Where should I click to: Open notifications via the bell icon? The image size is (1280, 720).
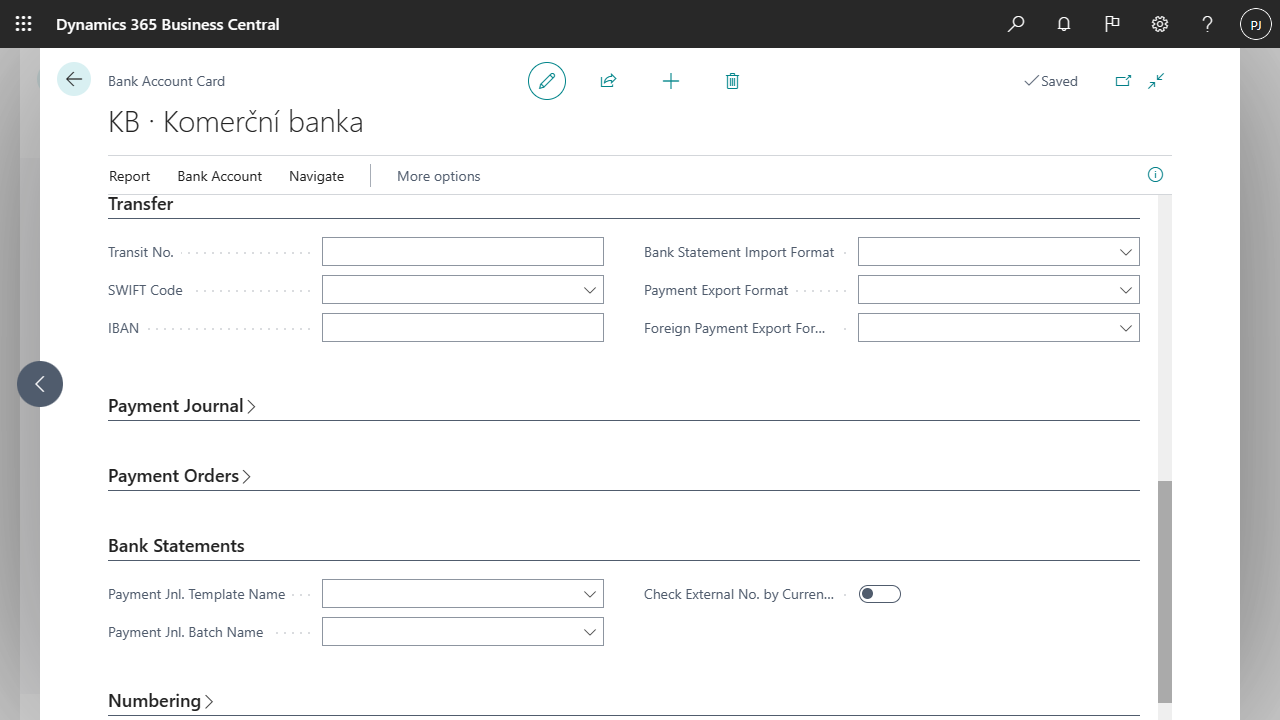tap(1063, 23)
